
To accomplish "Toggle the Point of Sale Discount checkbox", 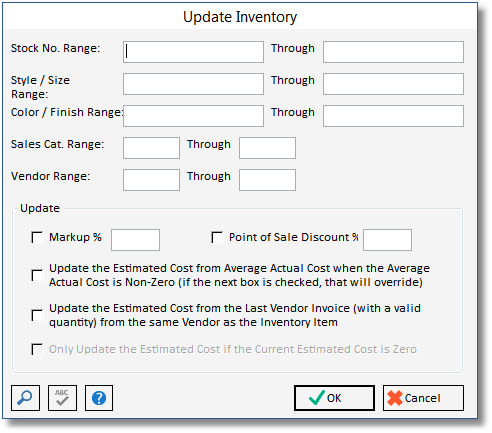I will click(217, 237).
